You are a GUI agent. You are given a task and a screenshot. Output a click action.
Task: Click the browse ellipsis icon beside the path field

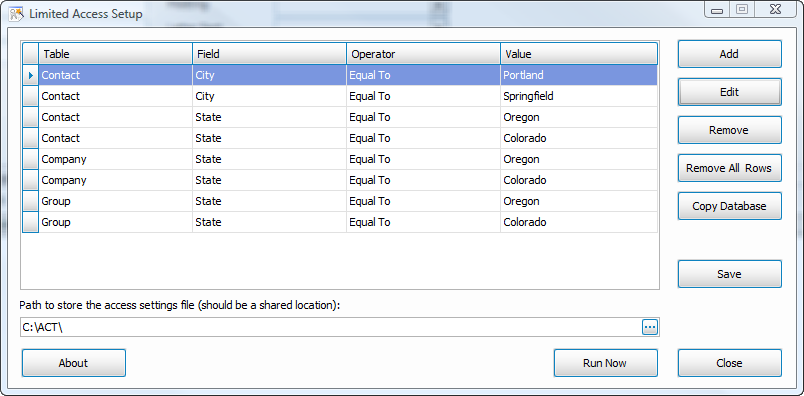(x=650, y=327)
